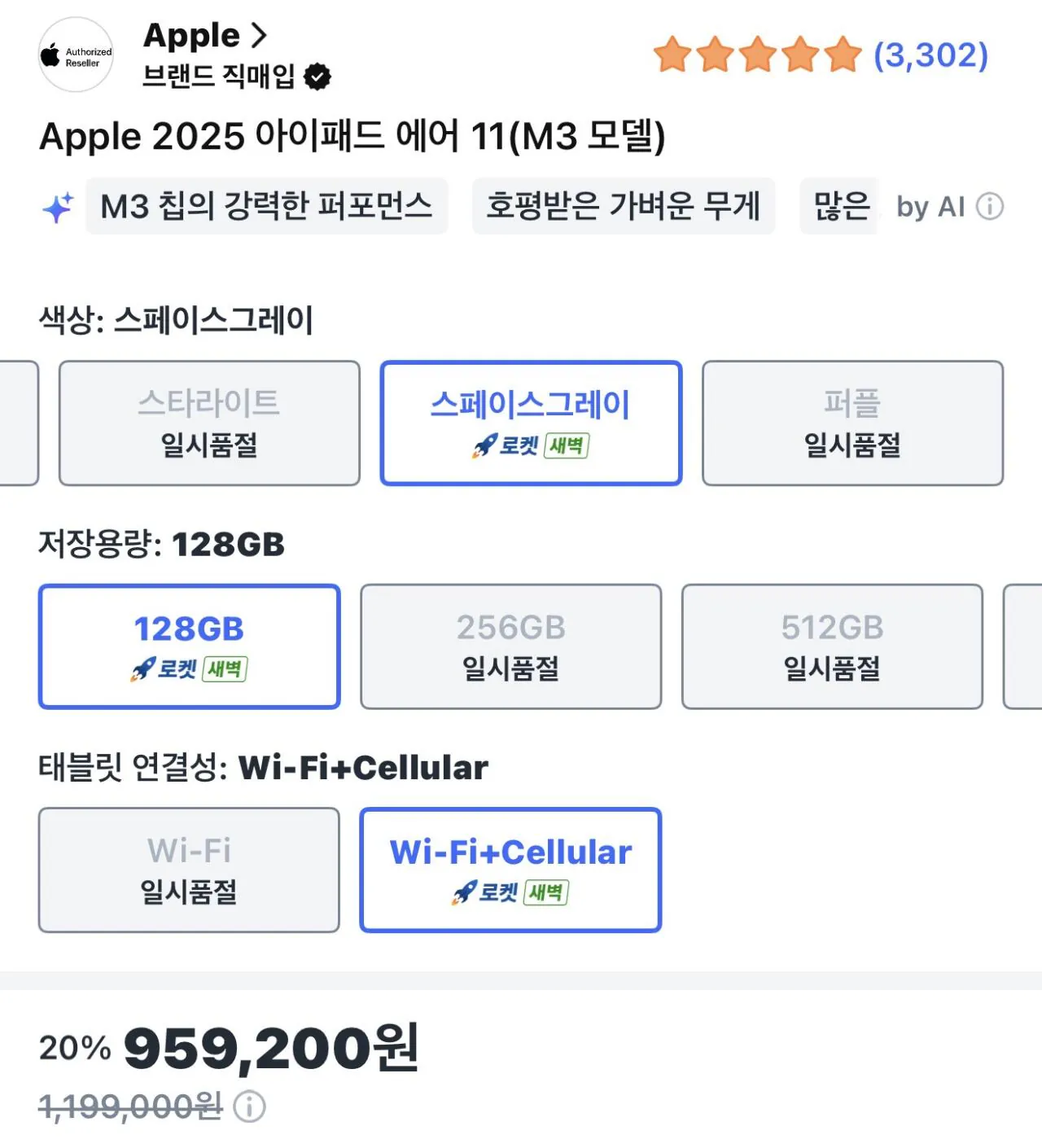
Task: Open the info icon next to 'by AI'
Action: click(990, 207)
